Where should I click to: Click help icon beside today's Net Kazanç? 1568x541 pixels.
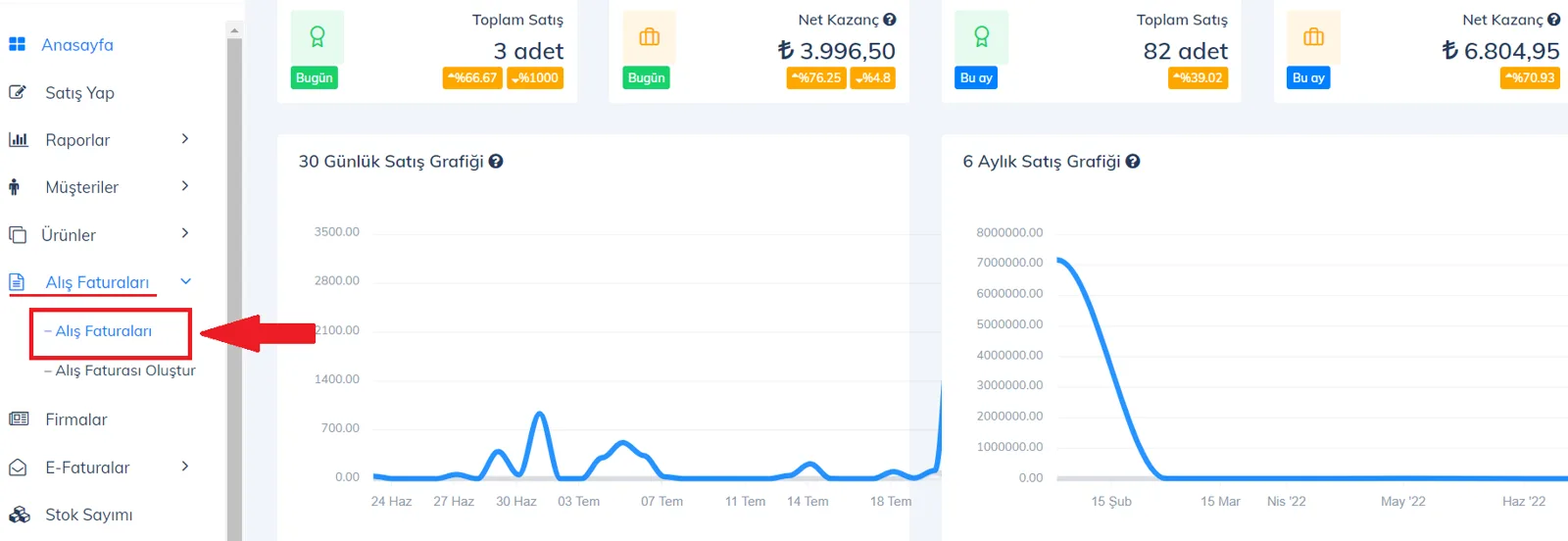[890, 20]
